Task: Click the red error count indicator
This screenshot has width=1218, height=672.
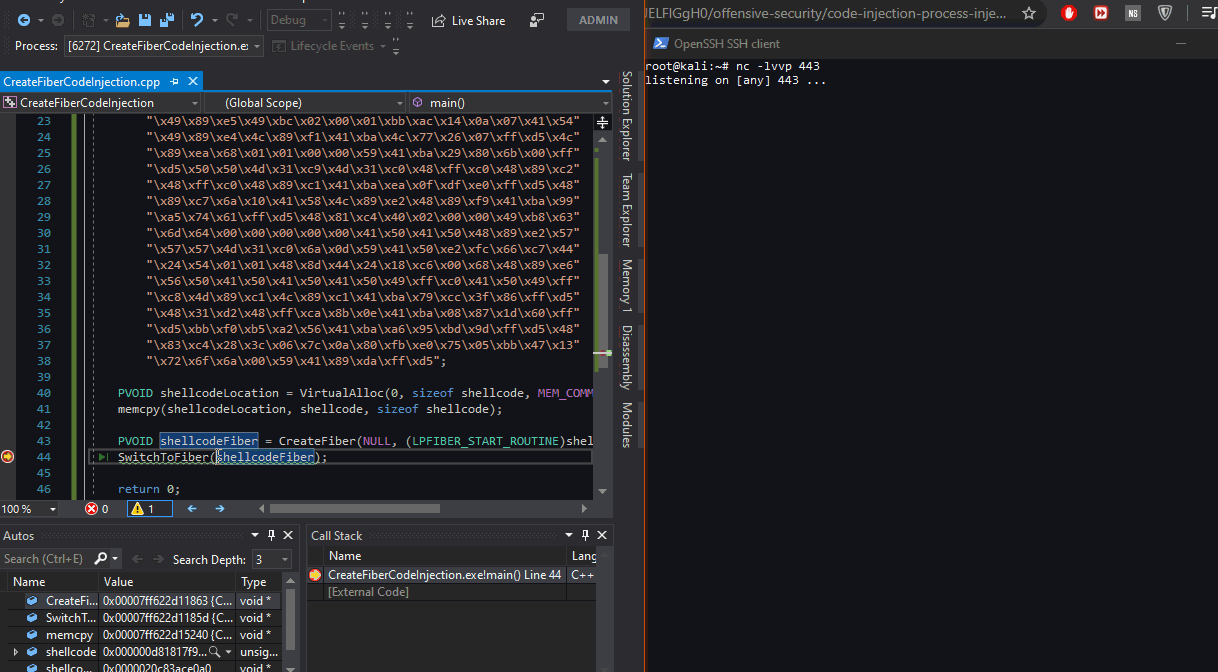Action: 97,509
